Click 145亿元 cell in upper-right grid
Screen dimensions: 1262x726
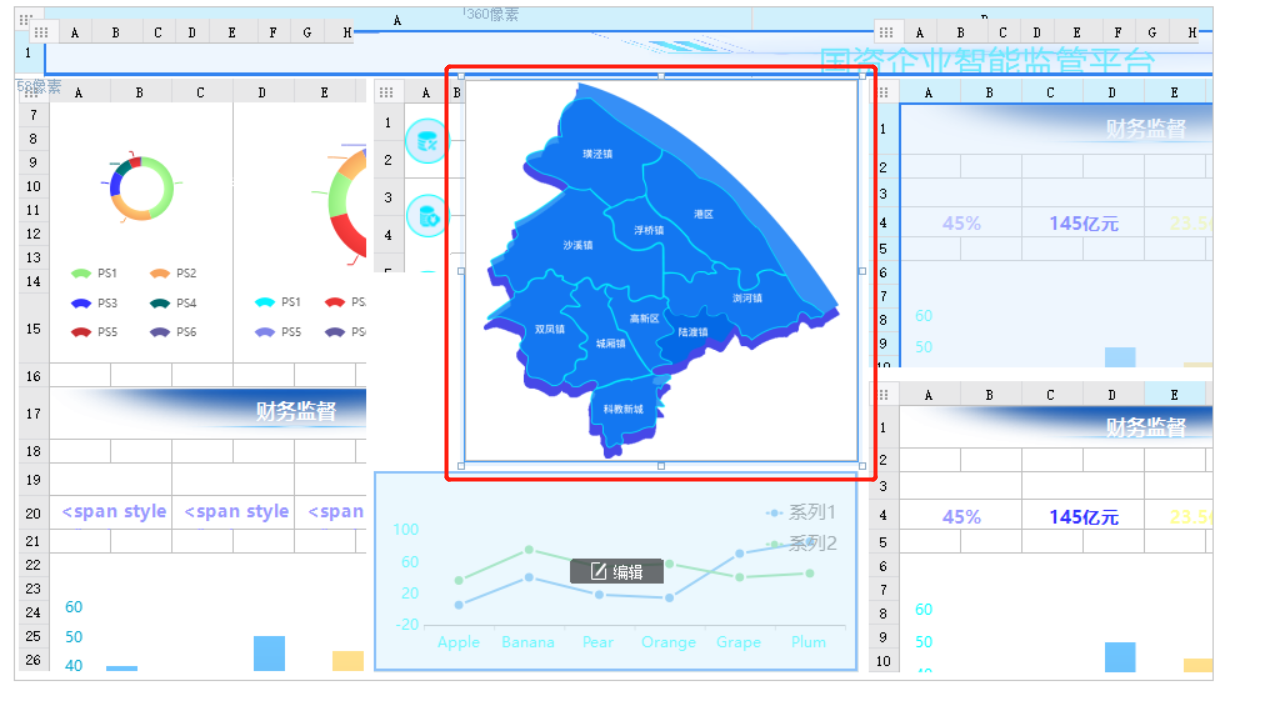1084,223
